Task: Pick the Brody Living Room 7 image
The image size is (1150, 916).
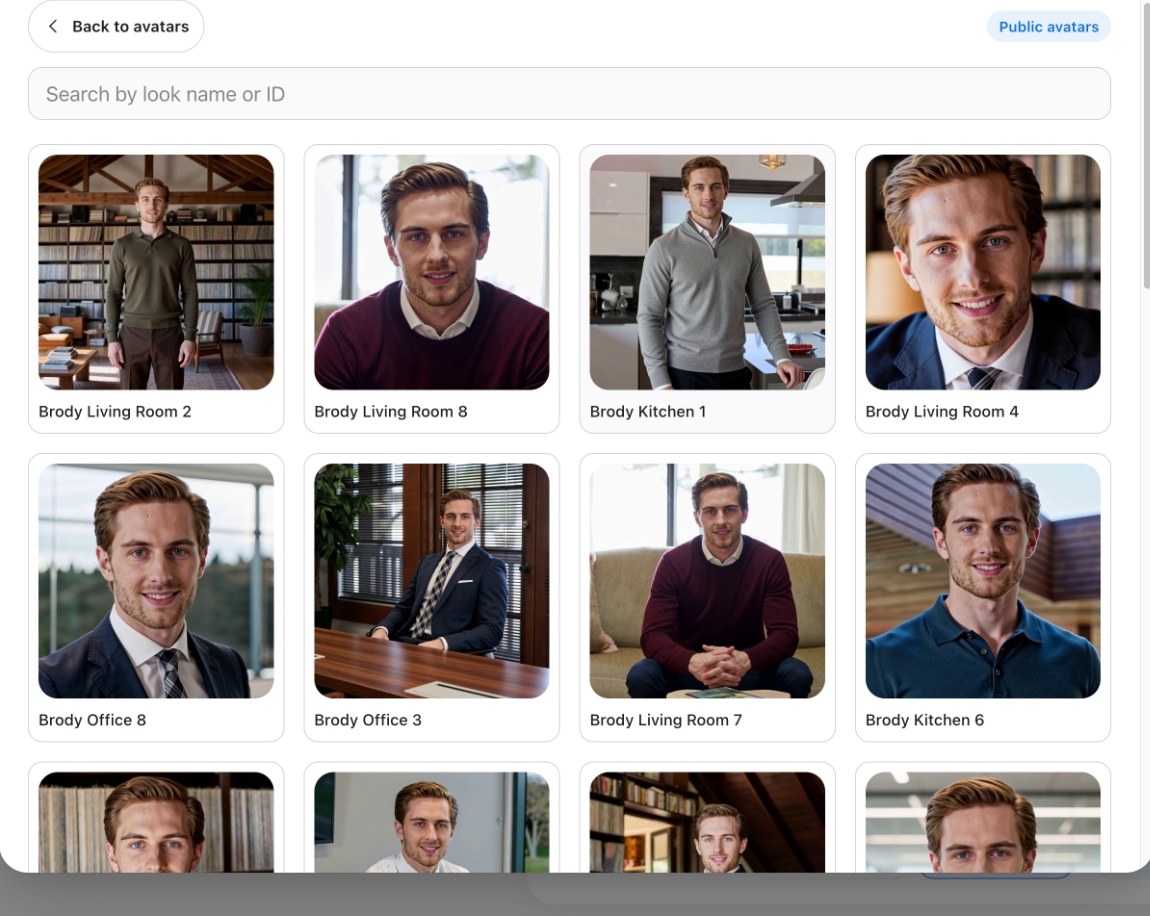Action: coord(707,581)
